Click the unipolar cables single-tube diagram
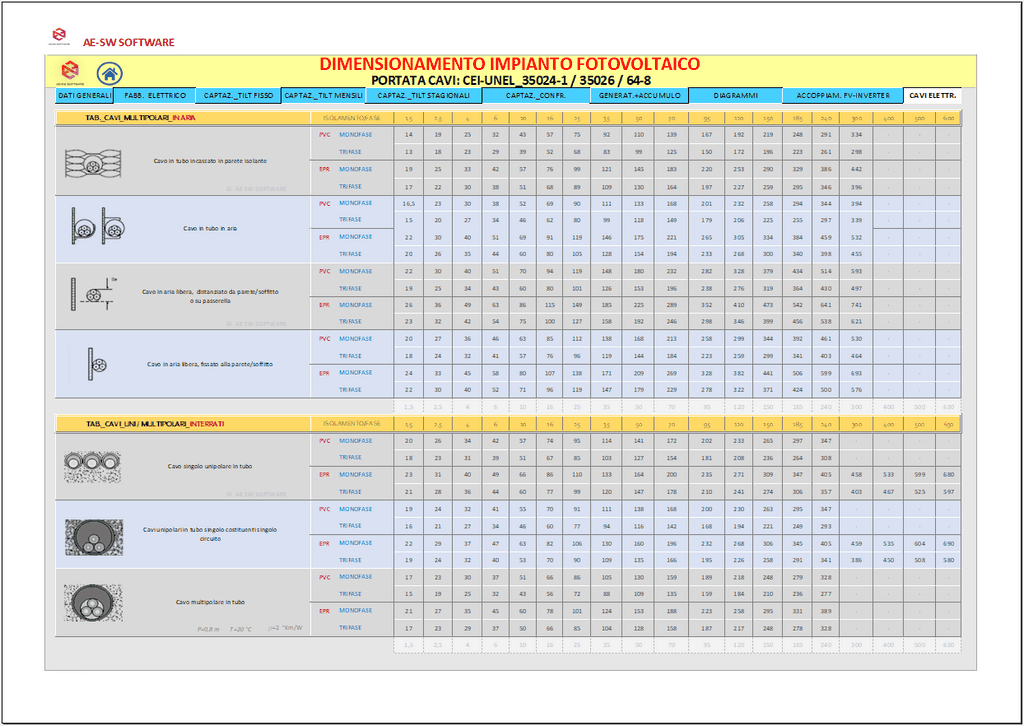 click(93, 534)
